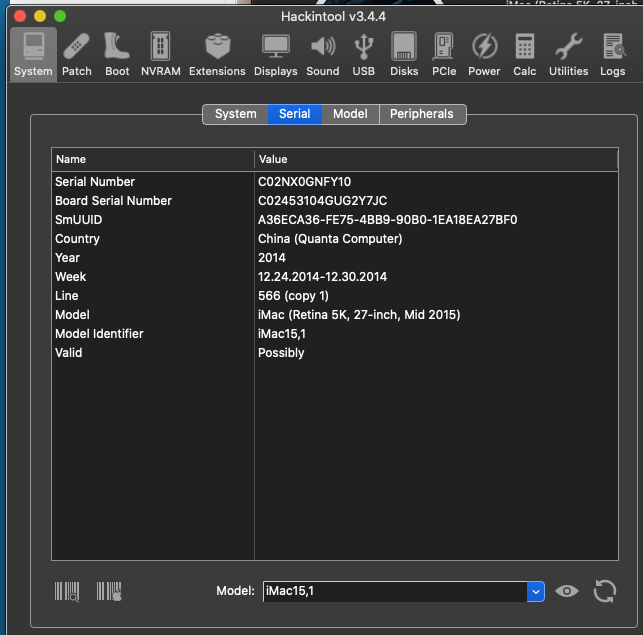
Task: Open the System toolbar section
Action: tap(33, 55)
